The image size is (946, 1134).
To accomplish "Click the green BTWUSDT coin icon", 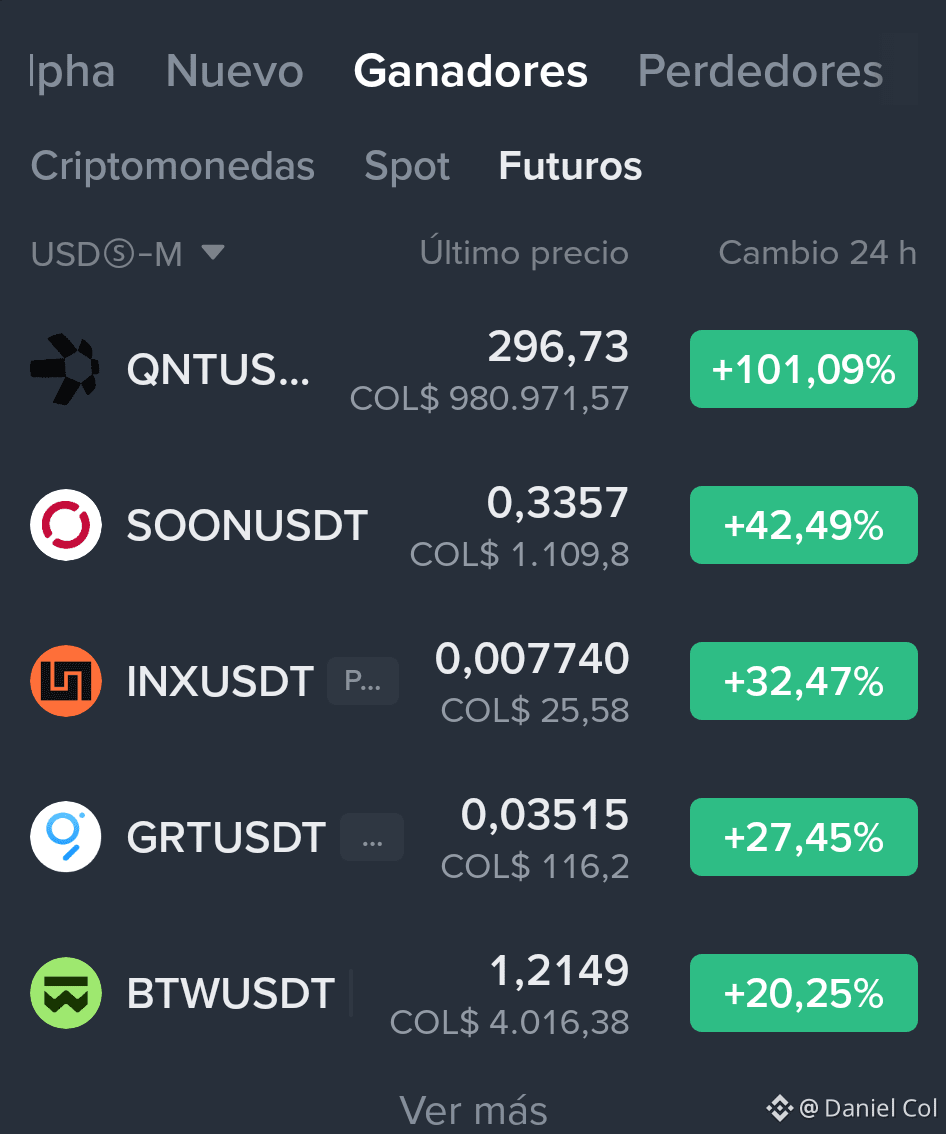I will pos(66,993).
